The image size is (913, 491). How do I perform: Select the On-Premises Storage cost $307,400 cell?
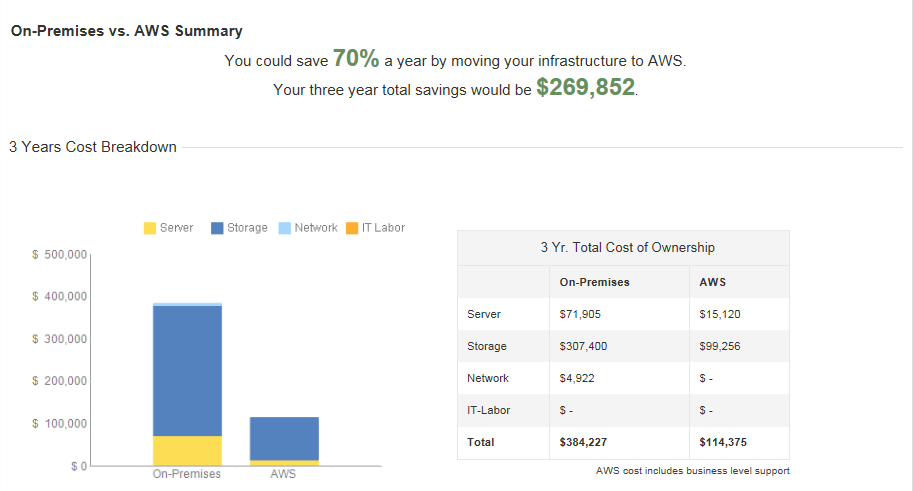click(583, 346)
